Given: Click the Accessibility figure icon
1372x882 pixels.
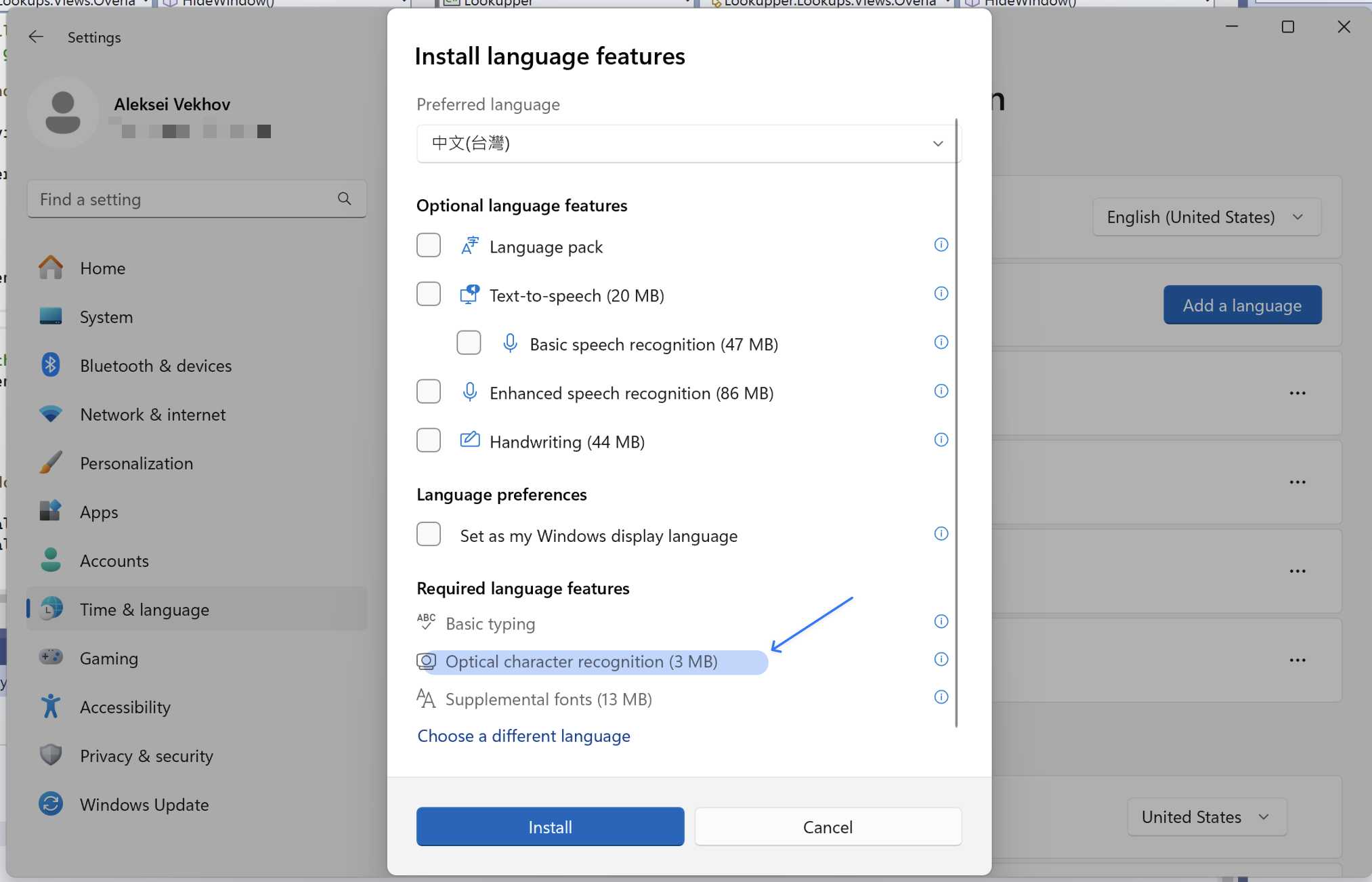Looking at the screenshot, I should coord(51,707).
